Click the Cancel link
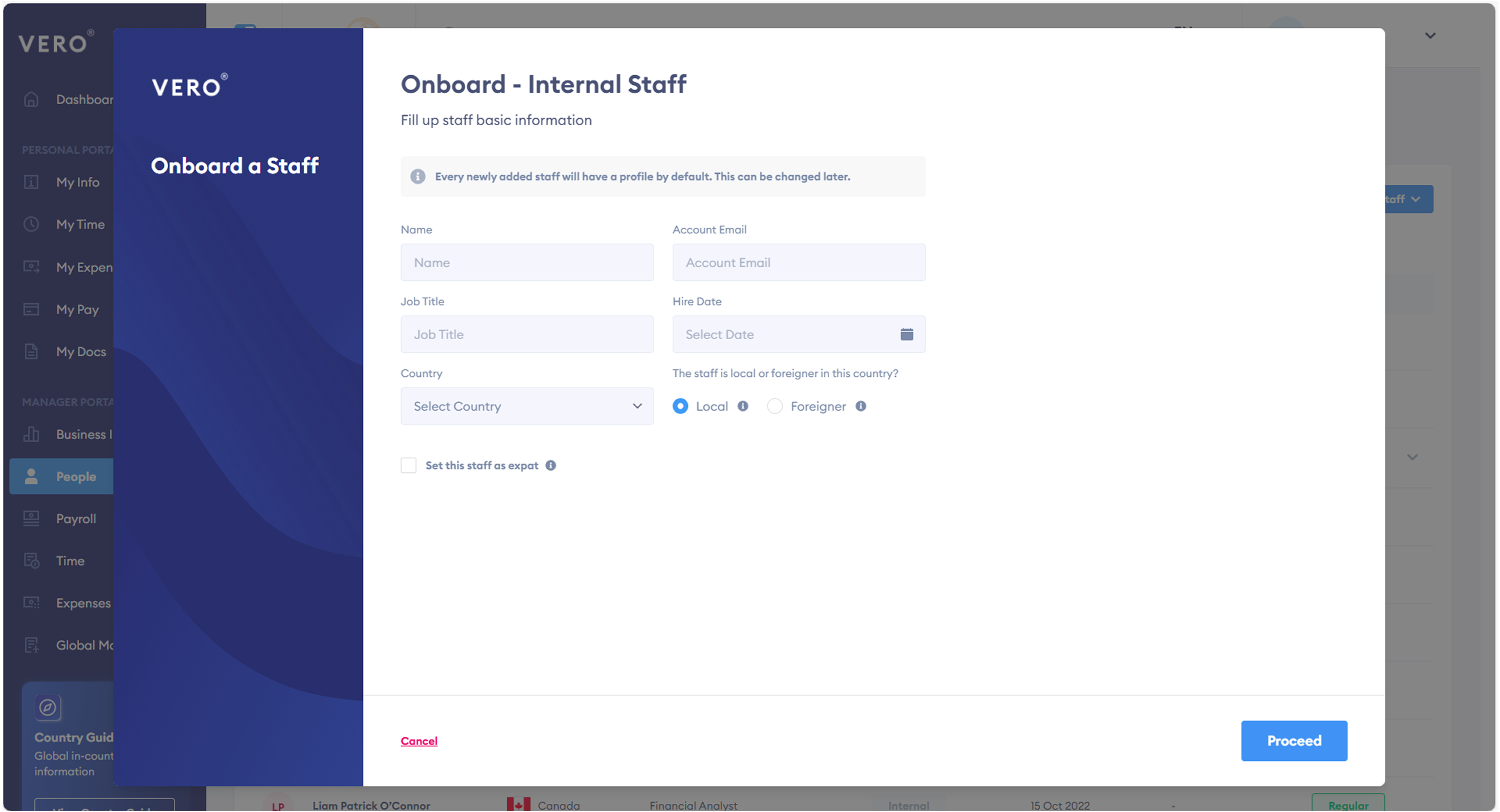 click(419, 741)
